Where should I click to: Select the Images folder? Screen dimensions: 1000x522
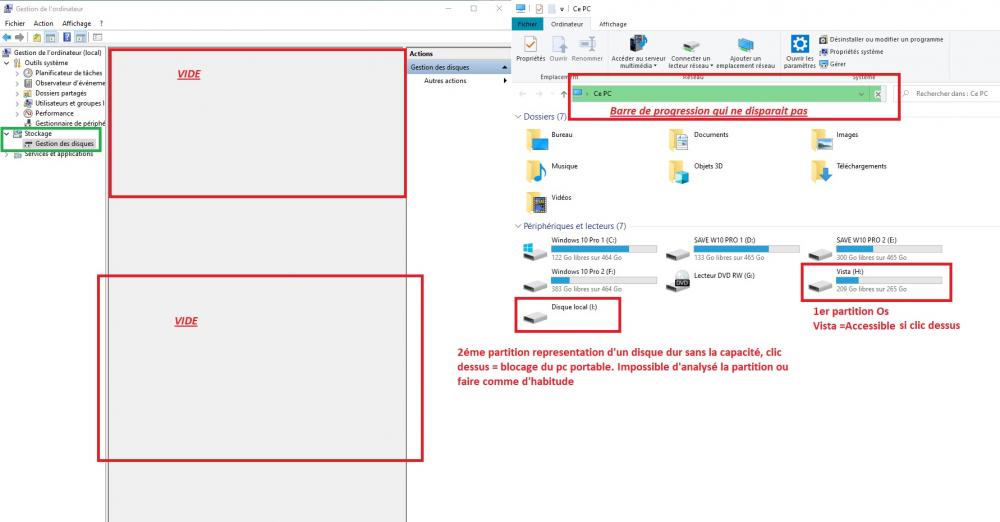click(835, 138)
